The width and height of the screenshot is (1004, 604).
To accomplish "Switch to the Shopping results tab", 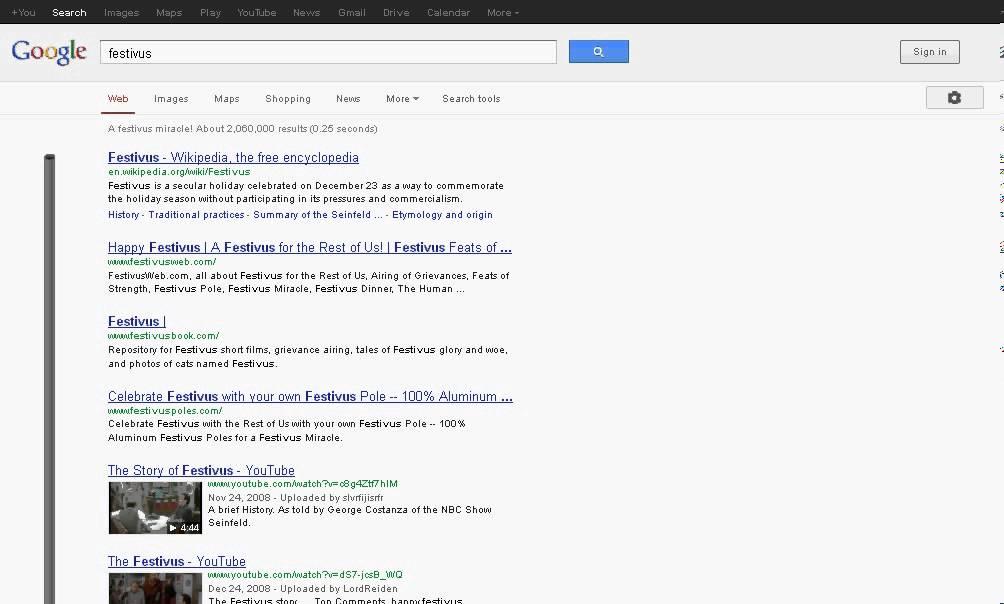I will click(287, 99).
